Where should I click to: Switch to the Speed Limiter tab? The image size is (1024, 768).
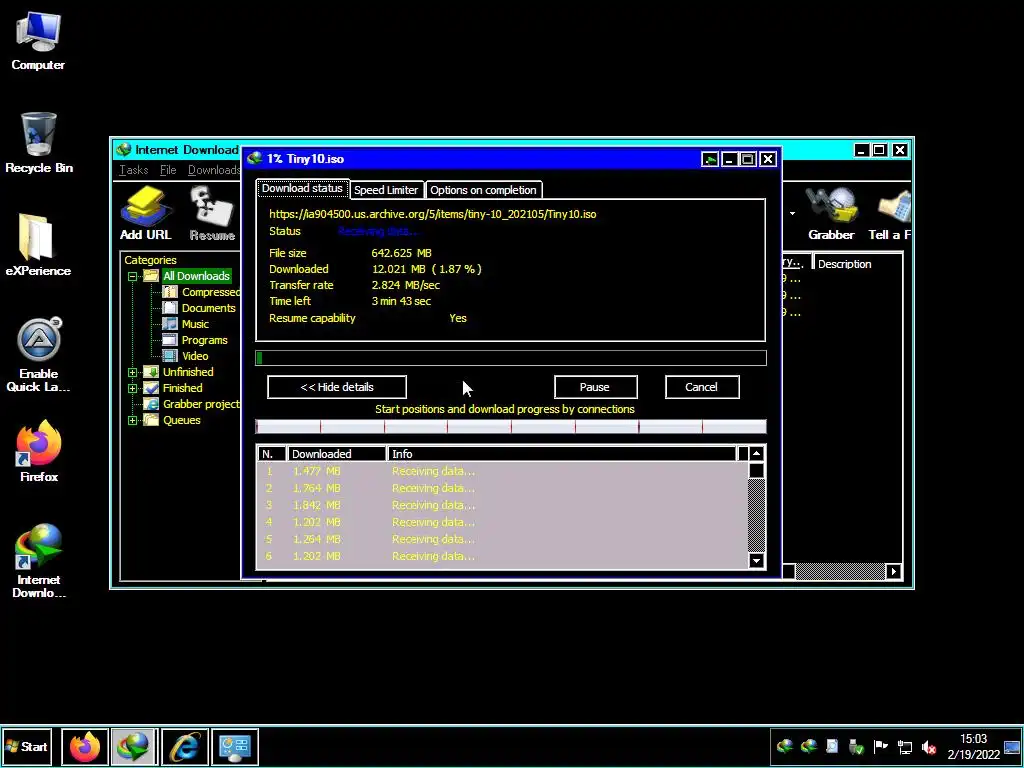tap(386, 190)
